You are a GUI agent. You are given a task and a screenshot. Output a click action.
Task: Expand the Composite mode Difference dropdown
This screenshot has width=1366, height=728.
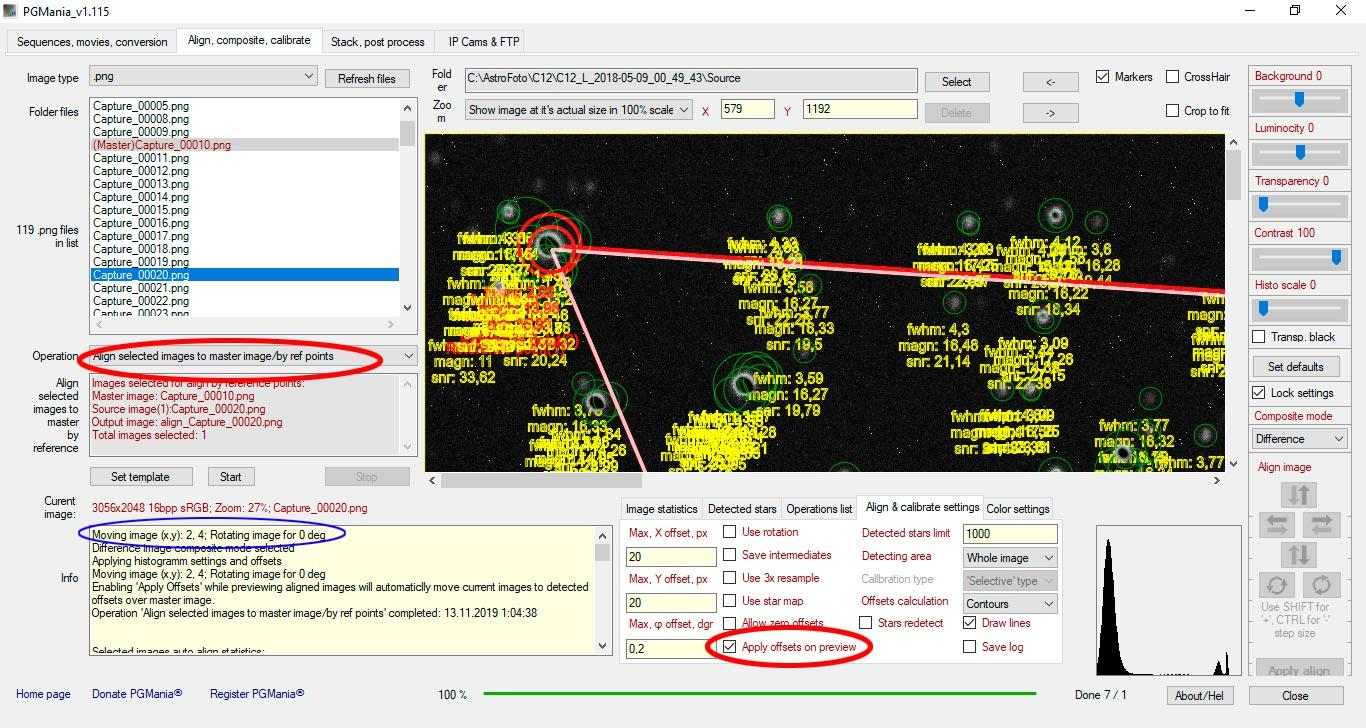[1339, 439]
